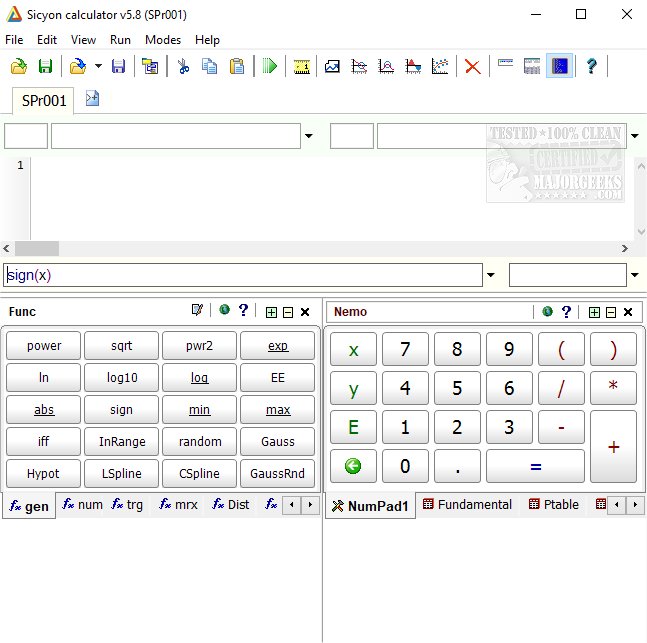Switch to the Fundamental tab
Image resolution: width=647 pixels, height=643 pixels.
(467, 504)
